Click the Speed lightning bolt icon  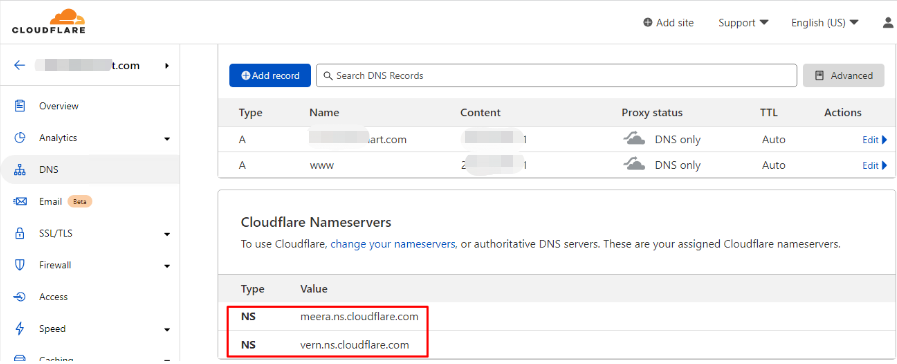pyautogui.click(x=20, y=329)
